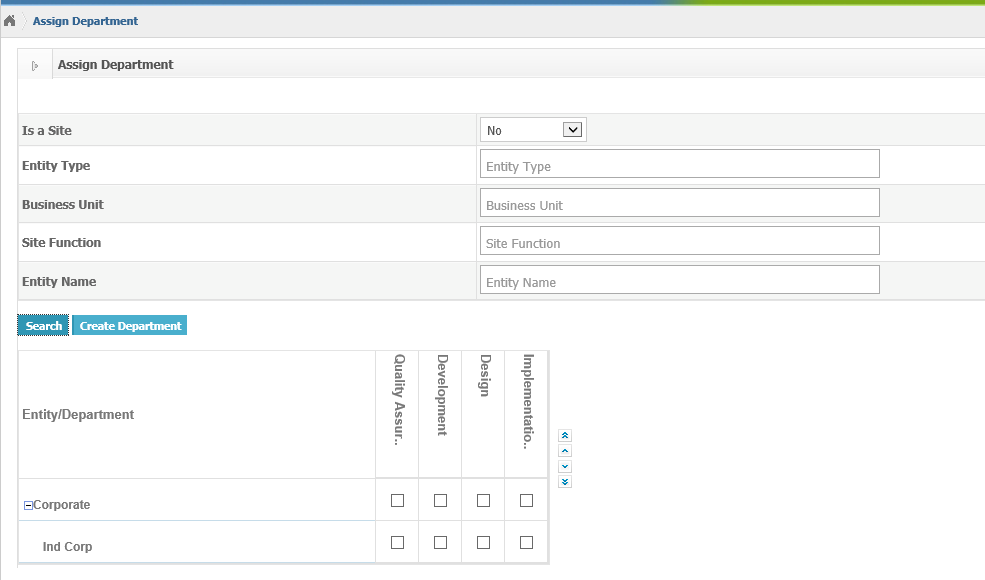Screen dimensions: 985x580
Task: Click the single up arrow icon
Action: (565, 451)
